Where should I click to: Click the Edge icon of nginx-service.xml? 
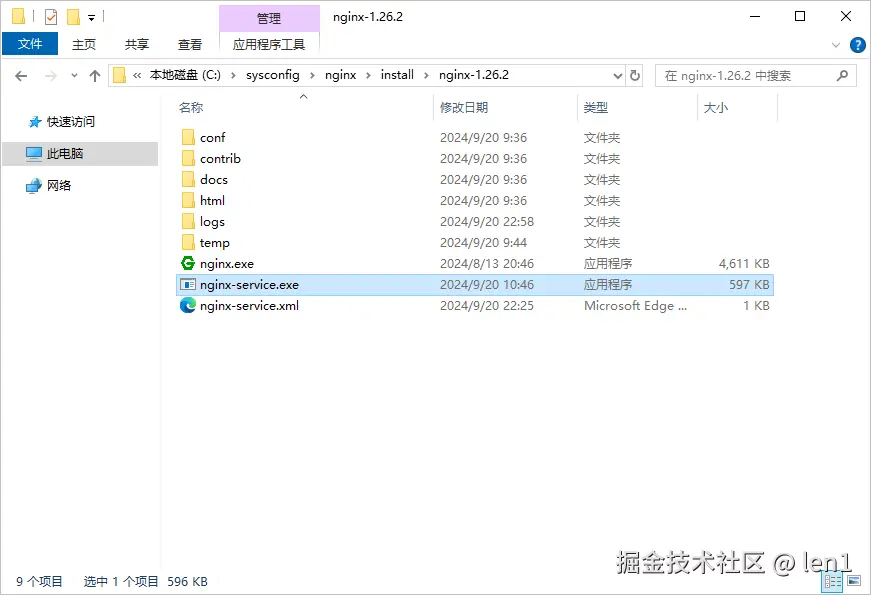click(x=188, y=306)
